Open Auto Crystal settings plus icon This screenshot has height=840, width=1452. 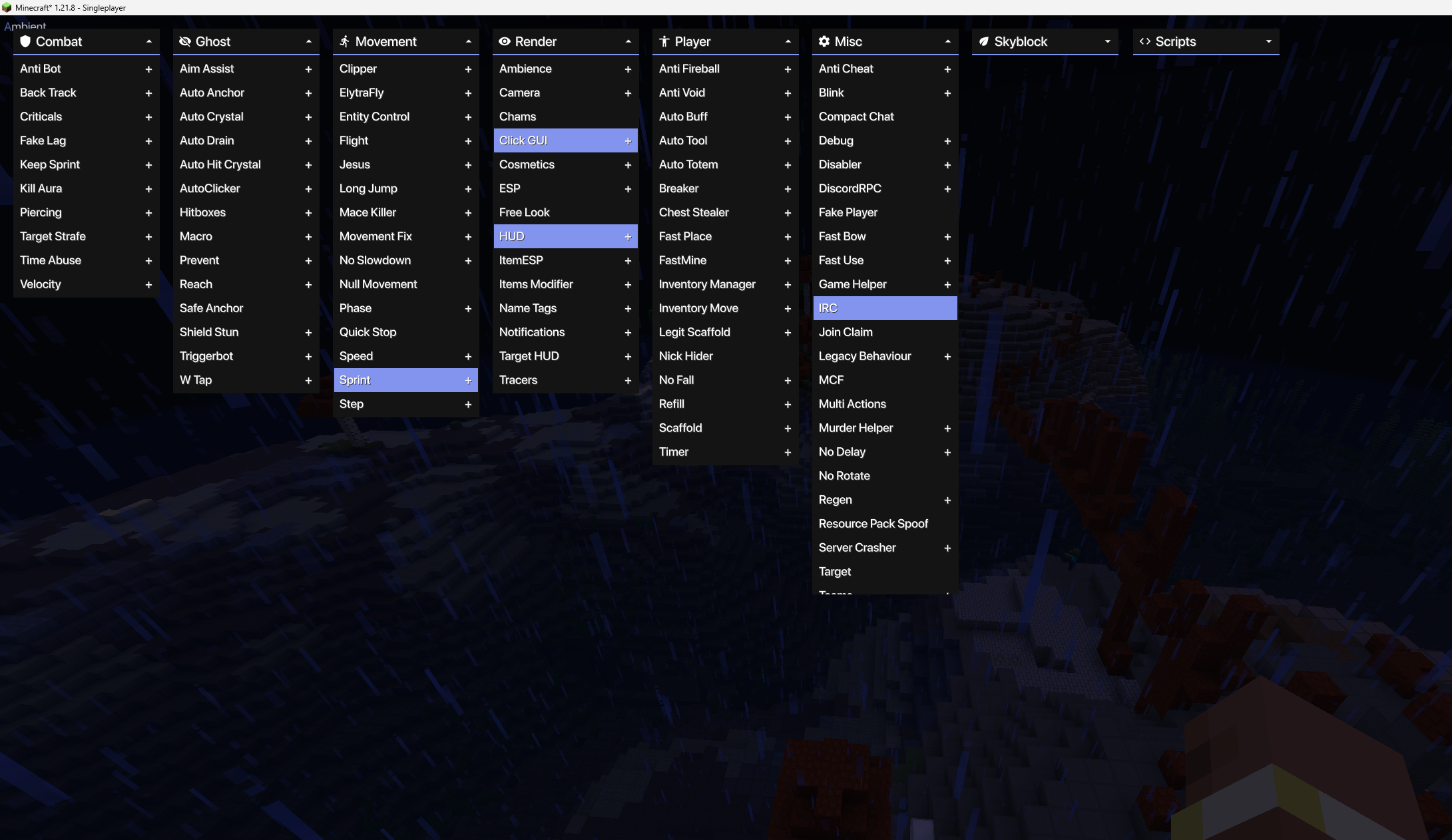(308, 117)
